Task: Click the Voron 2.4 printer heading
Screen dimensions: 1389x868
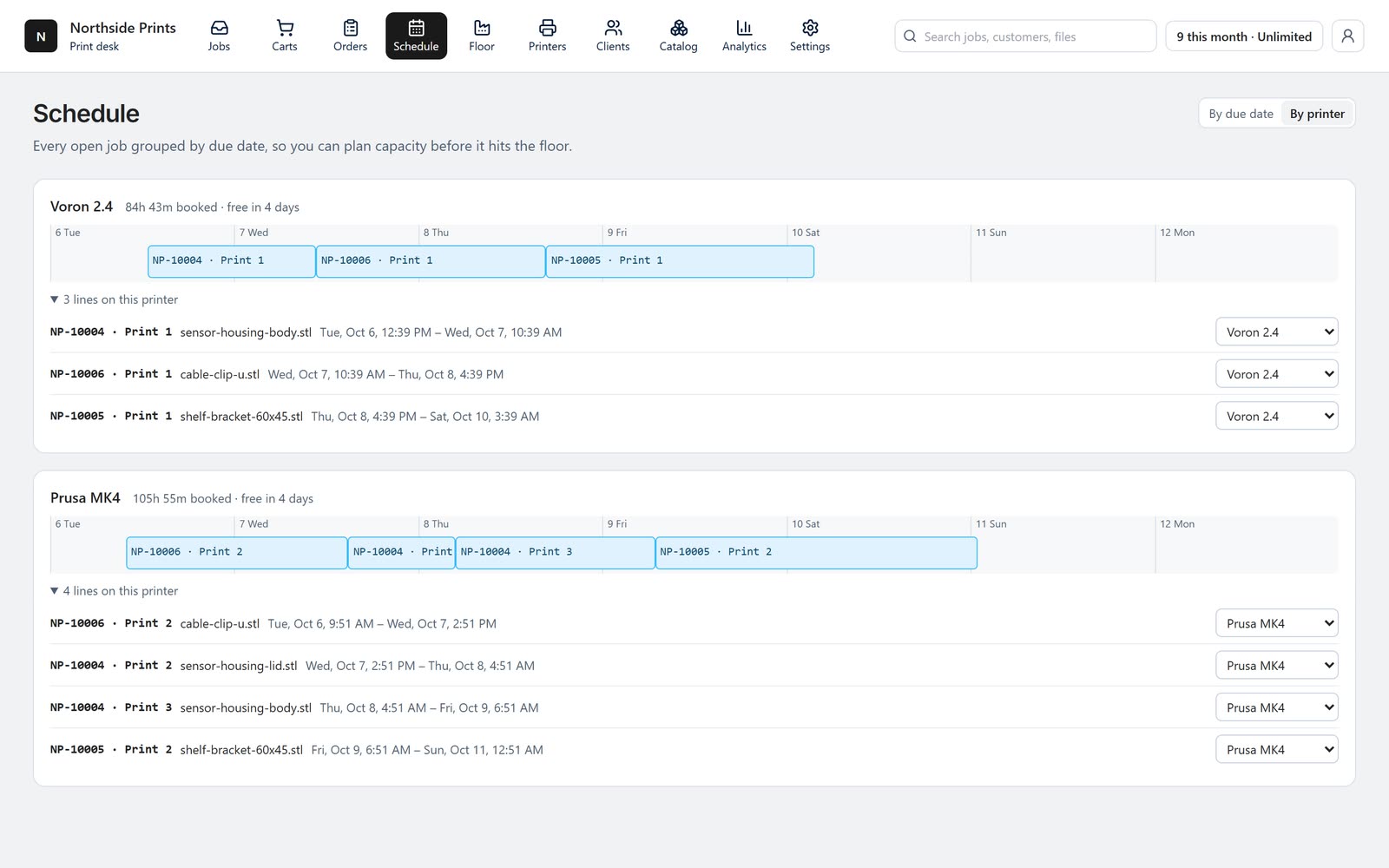Action: pyautogui.click(x=82, y=207)
